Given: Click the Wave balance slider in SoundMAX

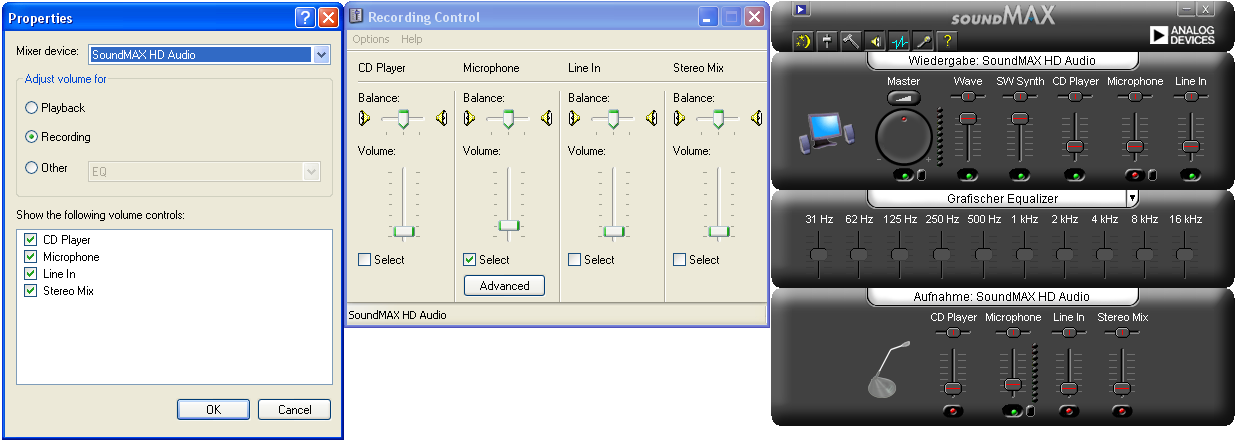Looking at the screenshot, I should 967,97.
